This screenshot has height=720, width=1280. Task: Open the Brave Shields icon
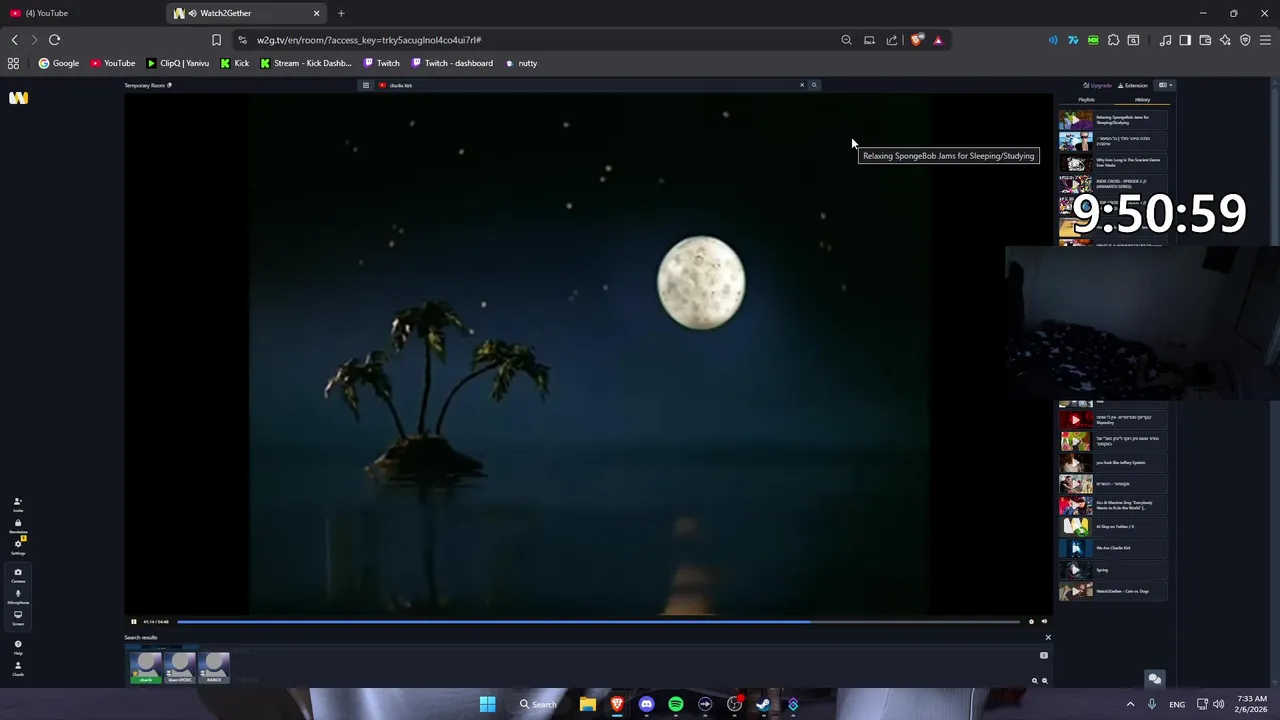point(917,40)
